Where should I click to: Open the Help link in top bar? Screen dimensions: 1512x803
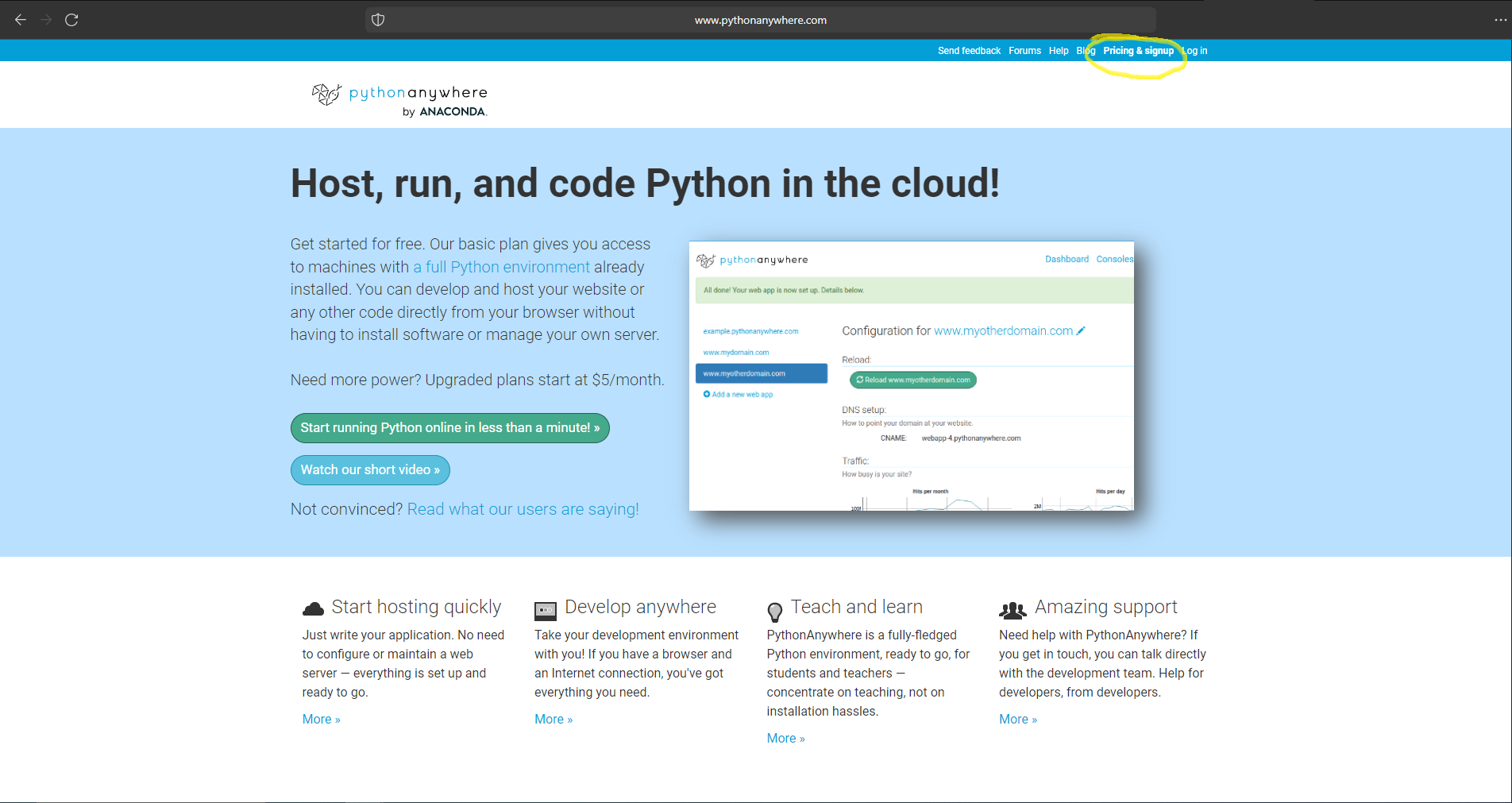point(1059,51)
